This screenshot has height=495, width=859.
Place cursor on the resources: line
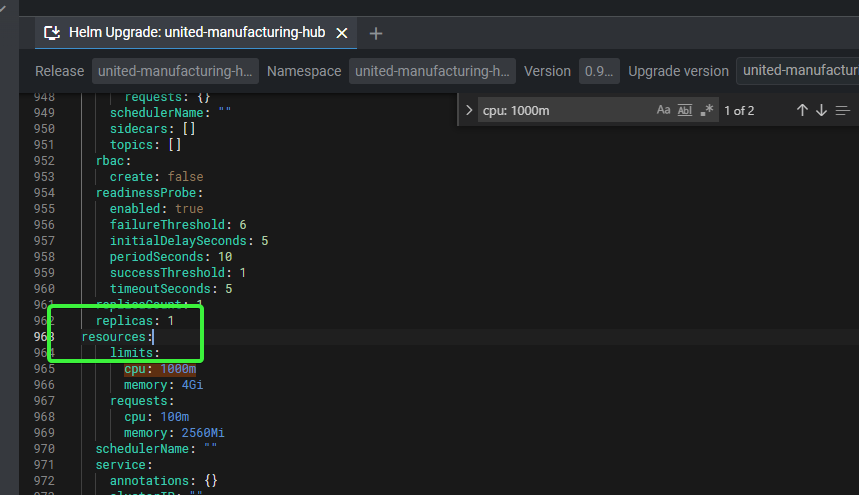point(117,337)
